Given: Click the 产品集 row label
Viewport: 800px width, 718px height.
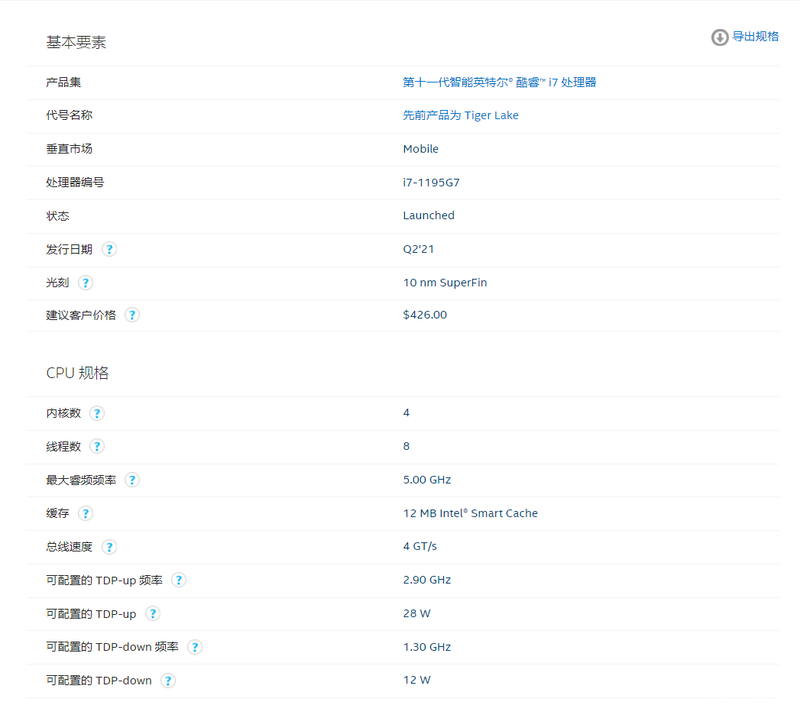Looking at the screenshot, I should (63, 82).
